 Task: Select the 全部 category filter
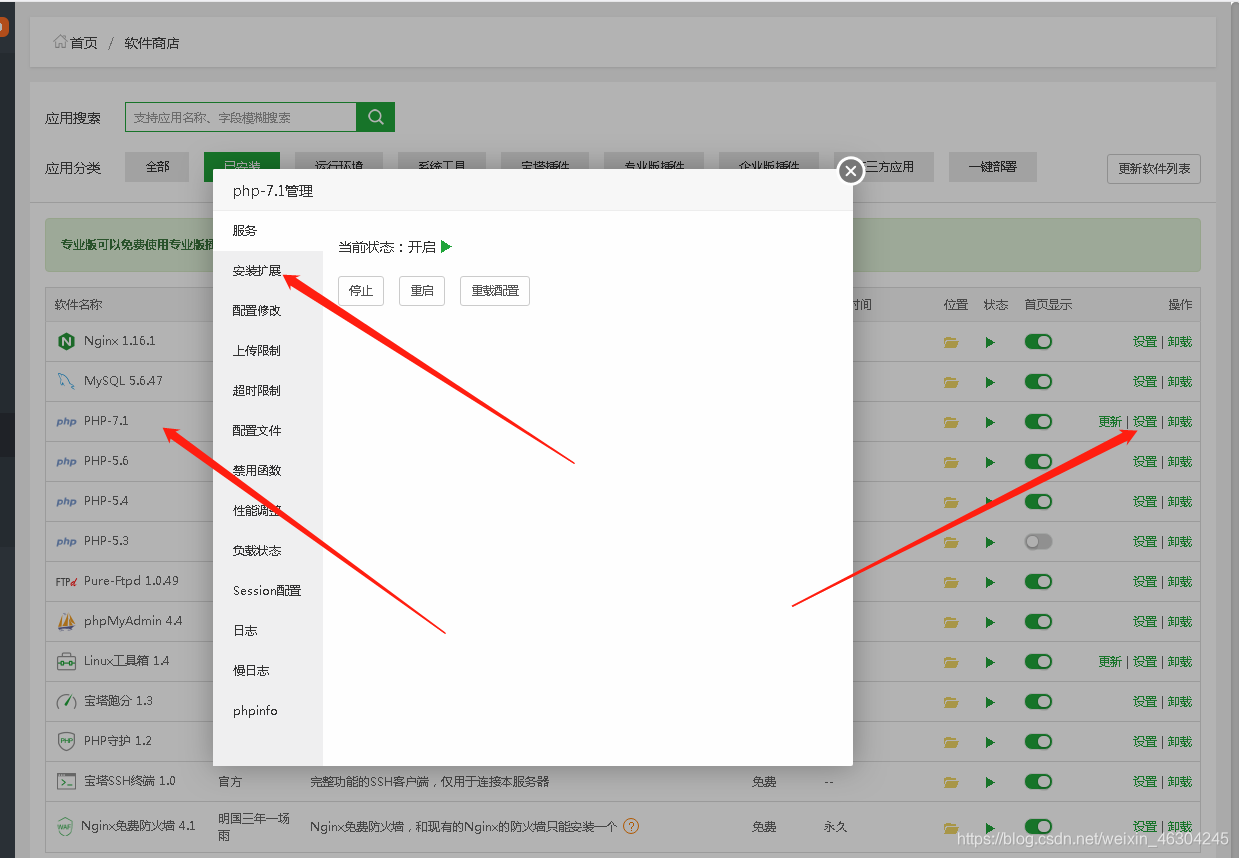click(x=157, y=167)
